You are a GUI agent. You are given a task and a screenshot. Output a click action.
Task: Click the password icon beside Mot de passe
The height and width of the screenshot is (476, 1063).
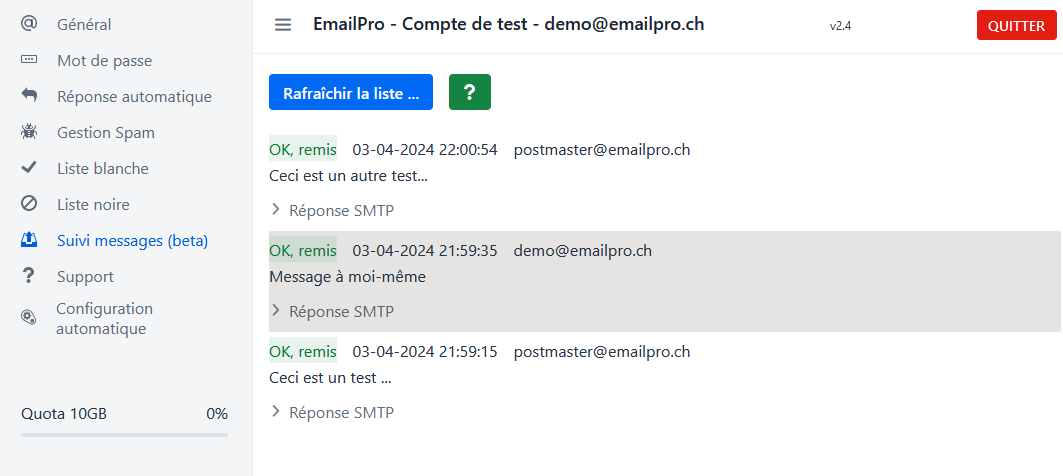click(x=29, y=60)
